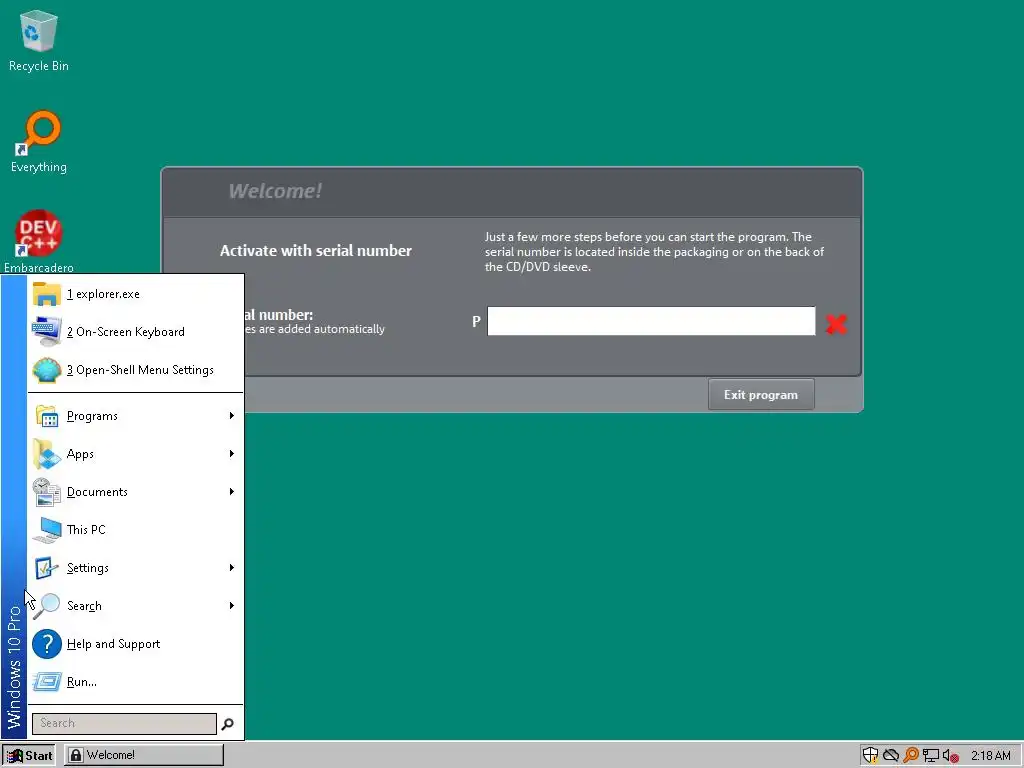Viewport: 1024px width, 768px height.
Task: Expand the Programs submenu arrow
Action: [x=231, y=416]
